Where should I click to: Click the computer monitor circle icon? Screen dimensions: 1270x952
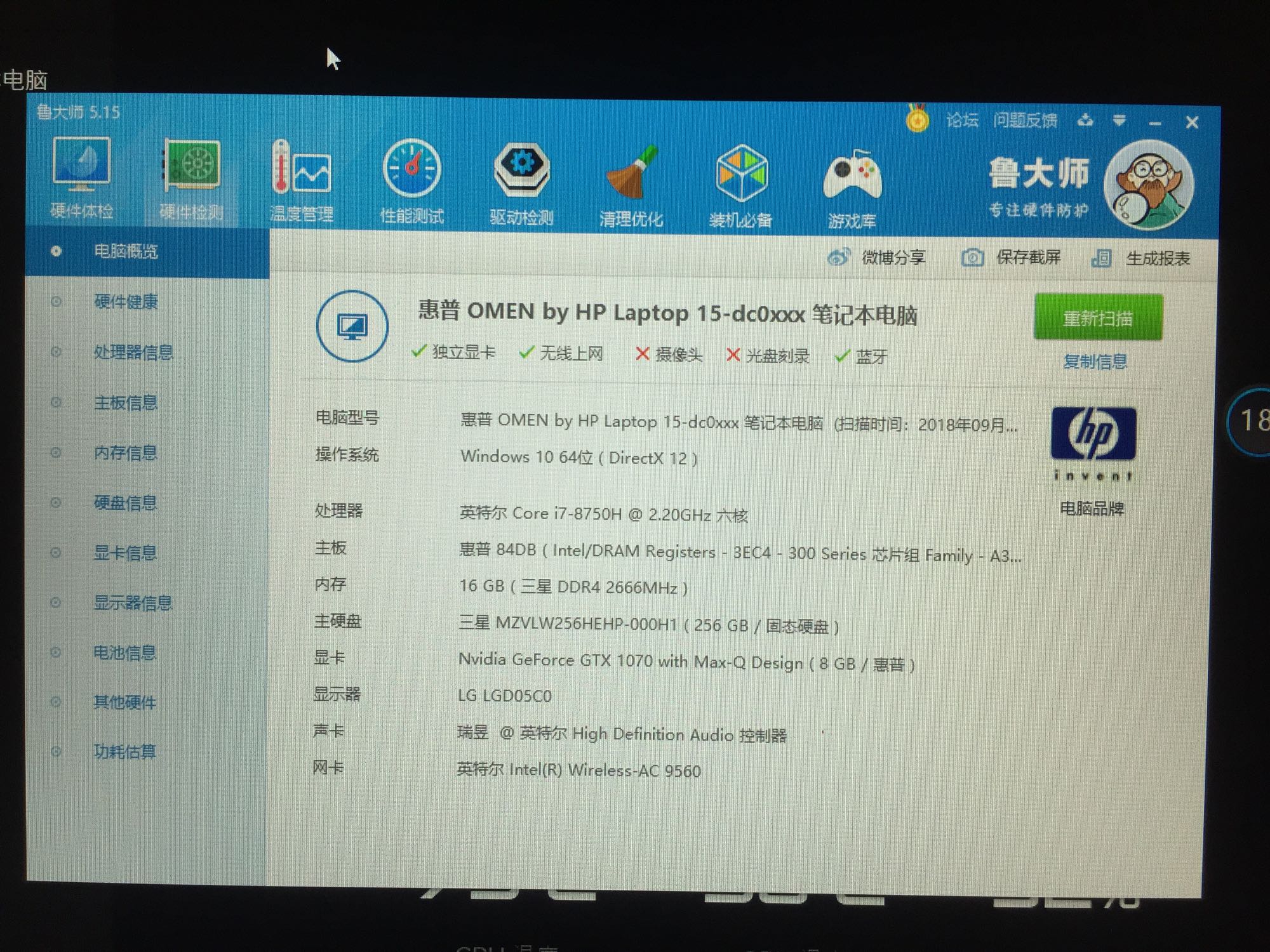click(x=352, y=326)
